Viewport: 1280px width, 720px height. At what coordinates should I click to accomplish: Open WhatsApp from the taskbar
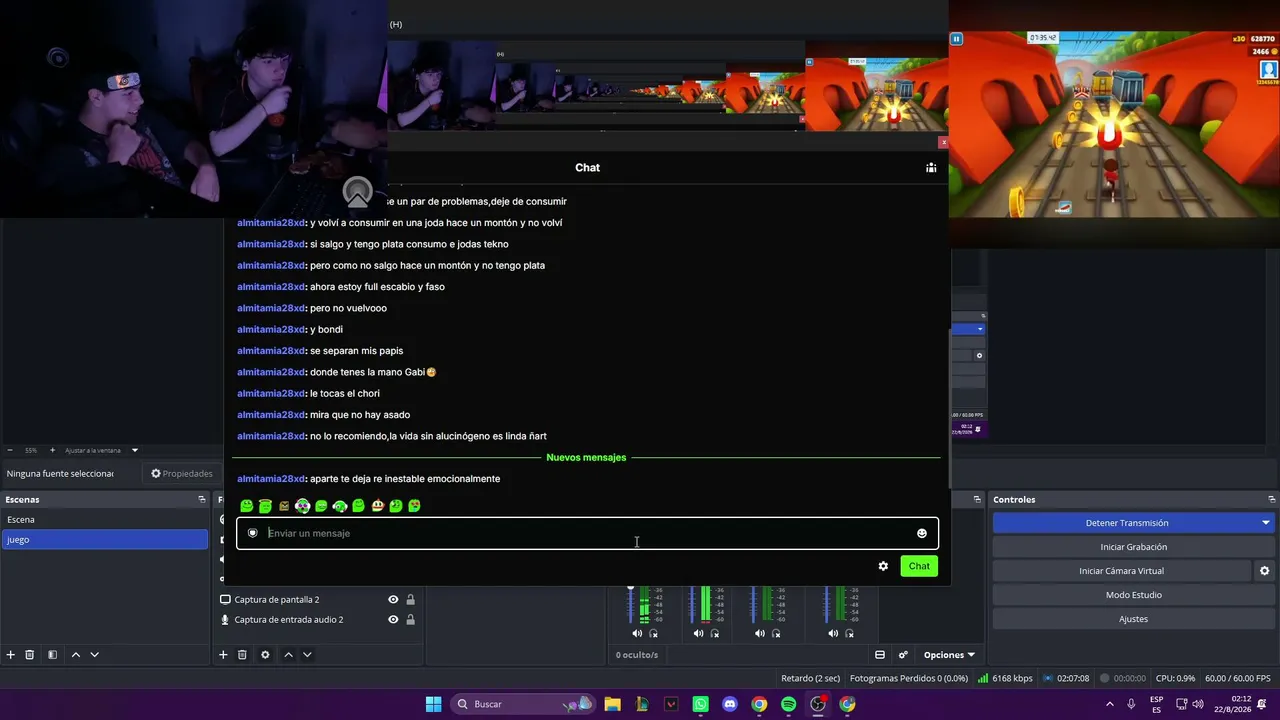coord(701,704)
